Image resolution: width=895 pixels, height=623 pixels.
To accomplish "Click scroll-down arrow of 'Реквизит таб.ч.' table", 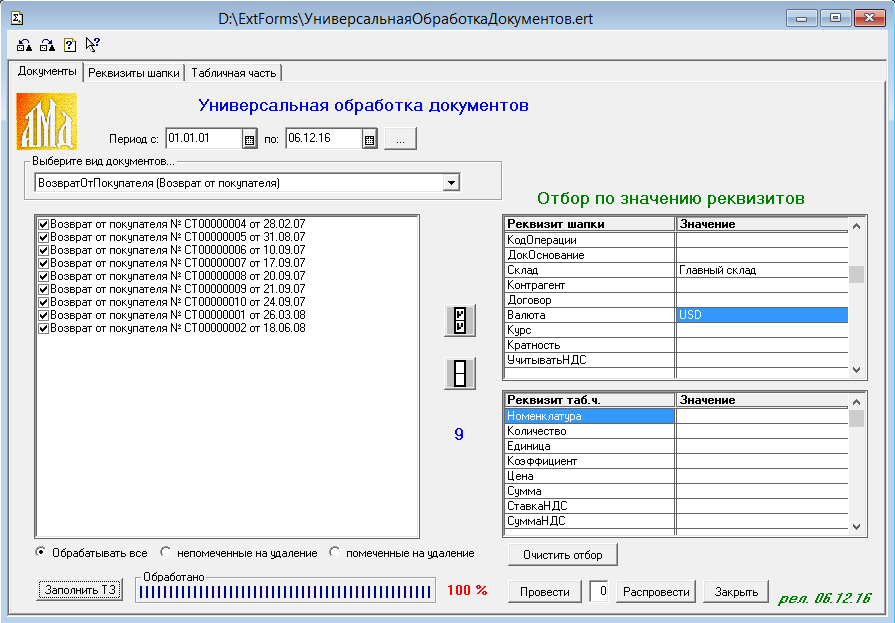I will pos(856,526).
